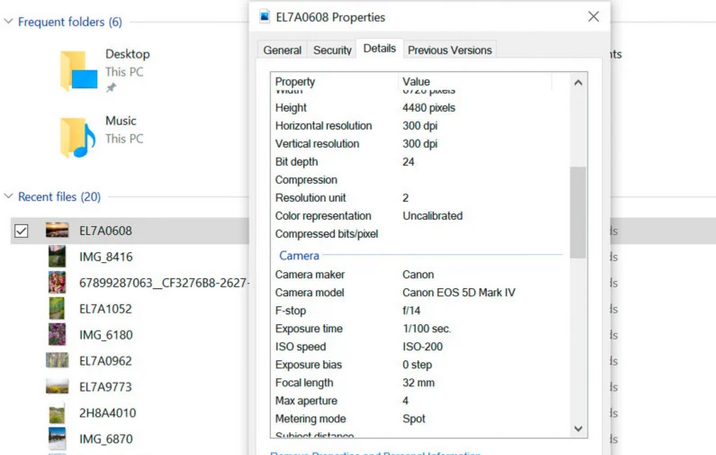
Task: Click the Exposure bias value 0 step
Action: pyautogui.click(x=417, y=365)
